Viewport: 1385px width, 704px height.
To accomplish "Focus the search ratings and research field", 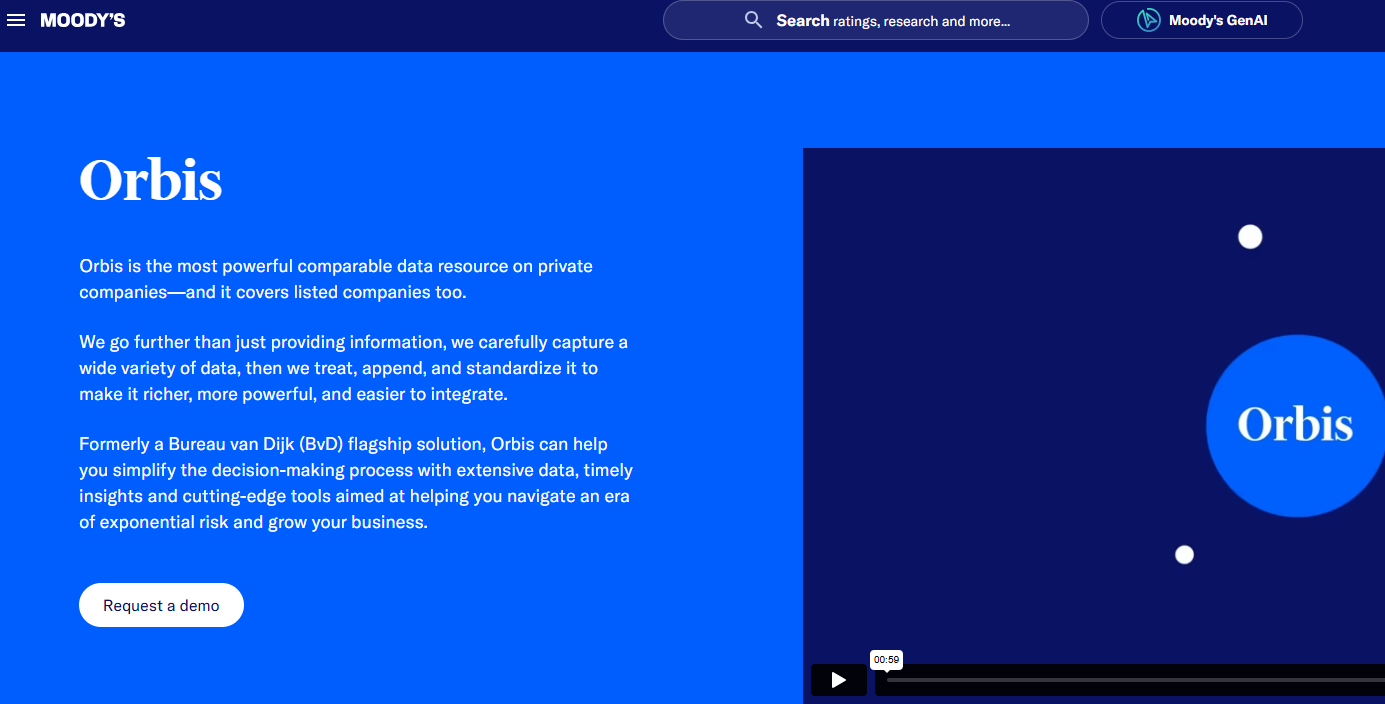I will click(875, 20).
